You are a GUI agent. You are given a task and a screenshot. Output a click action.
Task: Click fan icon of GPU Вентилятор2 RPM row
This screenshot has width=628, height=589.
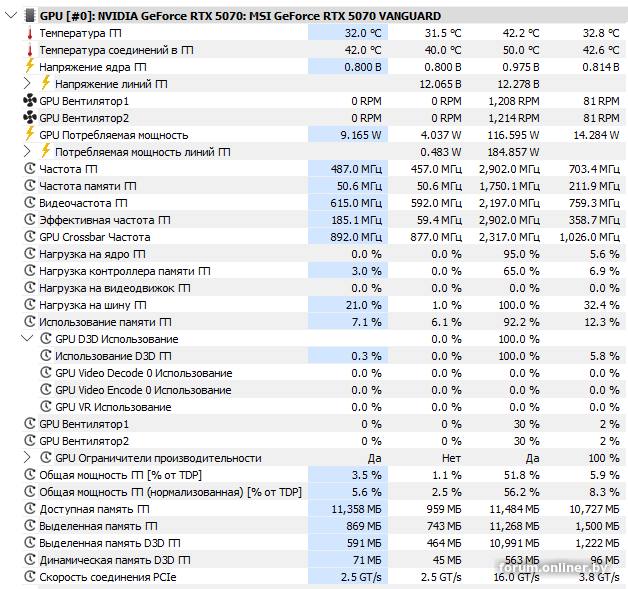[x=30, y=118]
